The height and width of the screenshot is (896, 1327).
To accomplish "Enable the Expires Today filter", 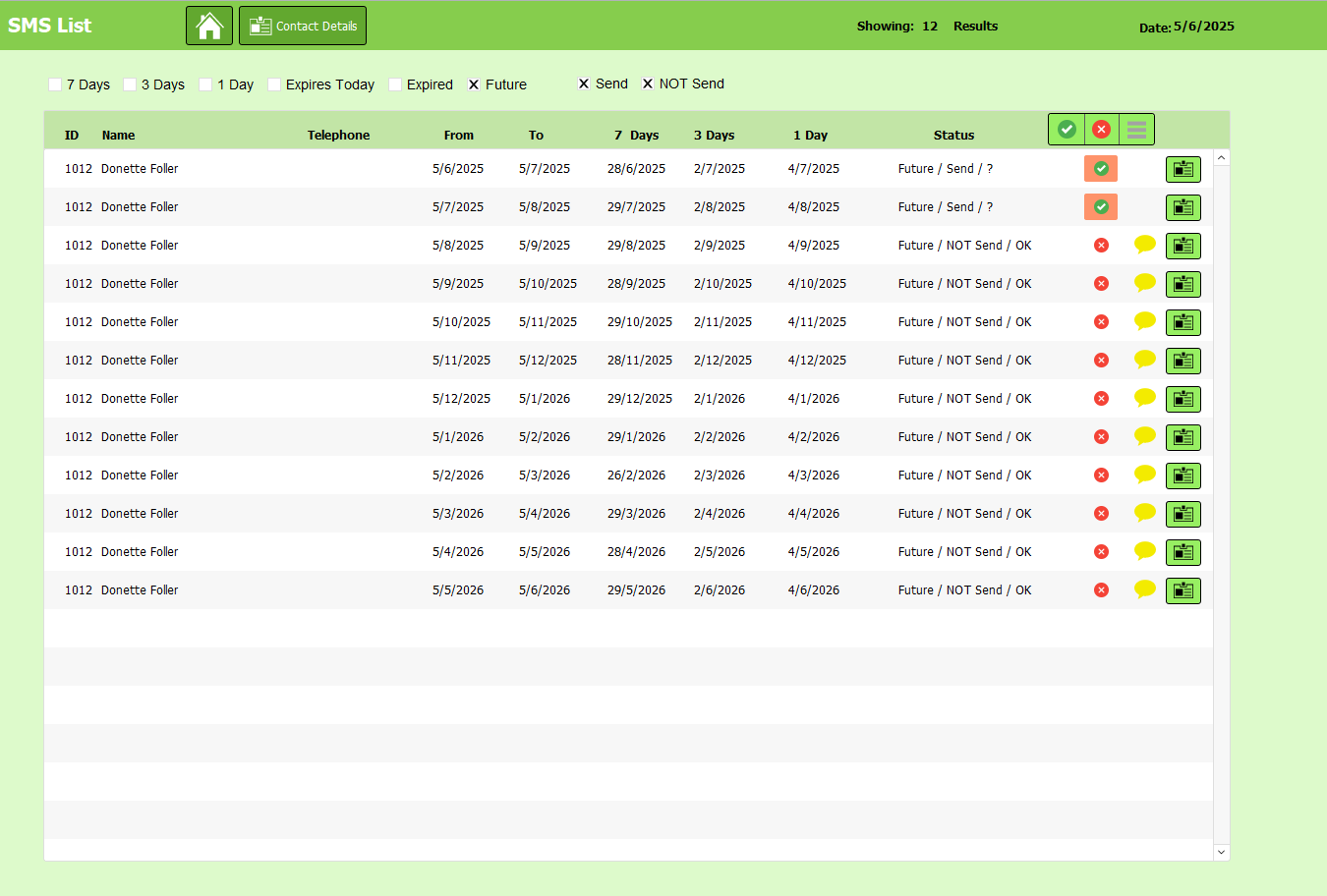I will 274,84.
